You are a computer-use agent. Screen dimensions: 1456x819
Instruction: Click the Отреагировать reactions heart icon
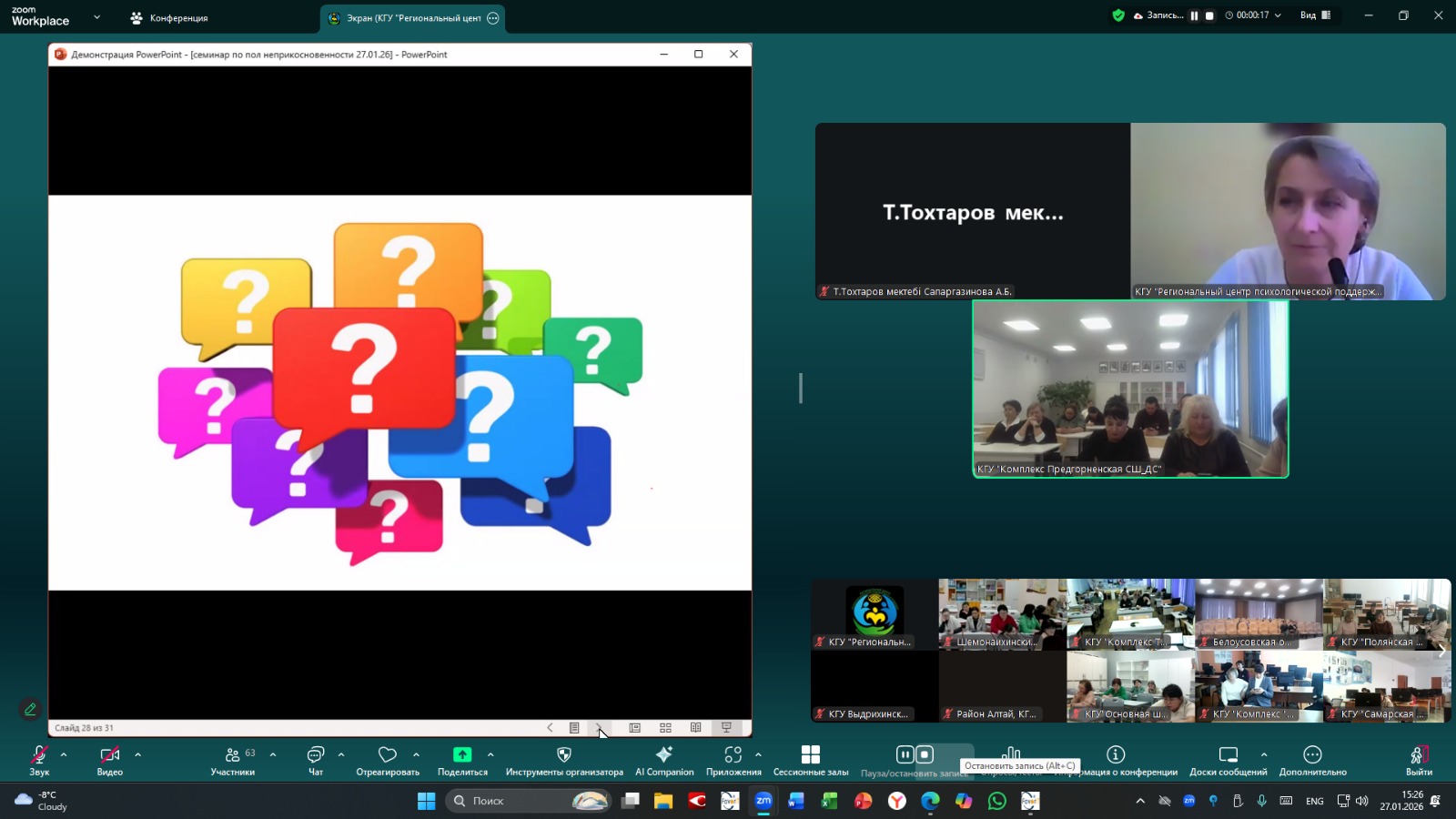point(388,755)
